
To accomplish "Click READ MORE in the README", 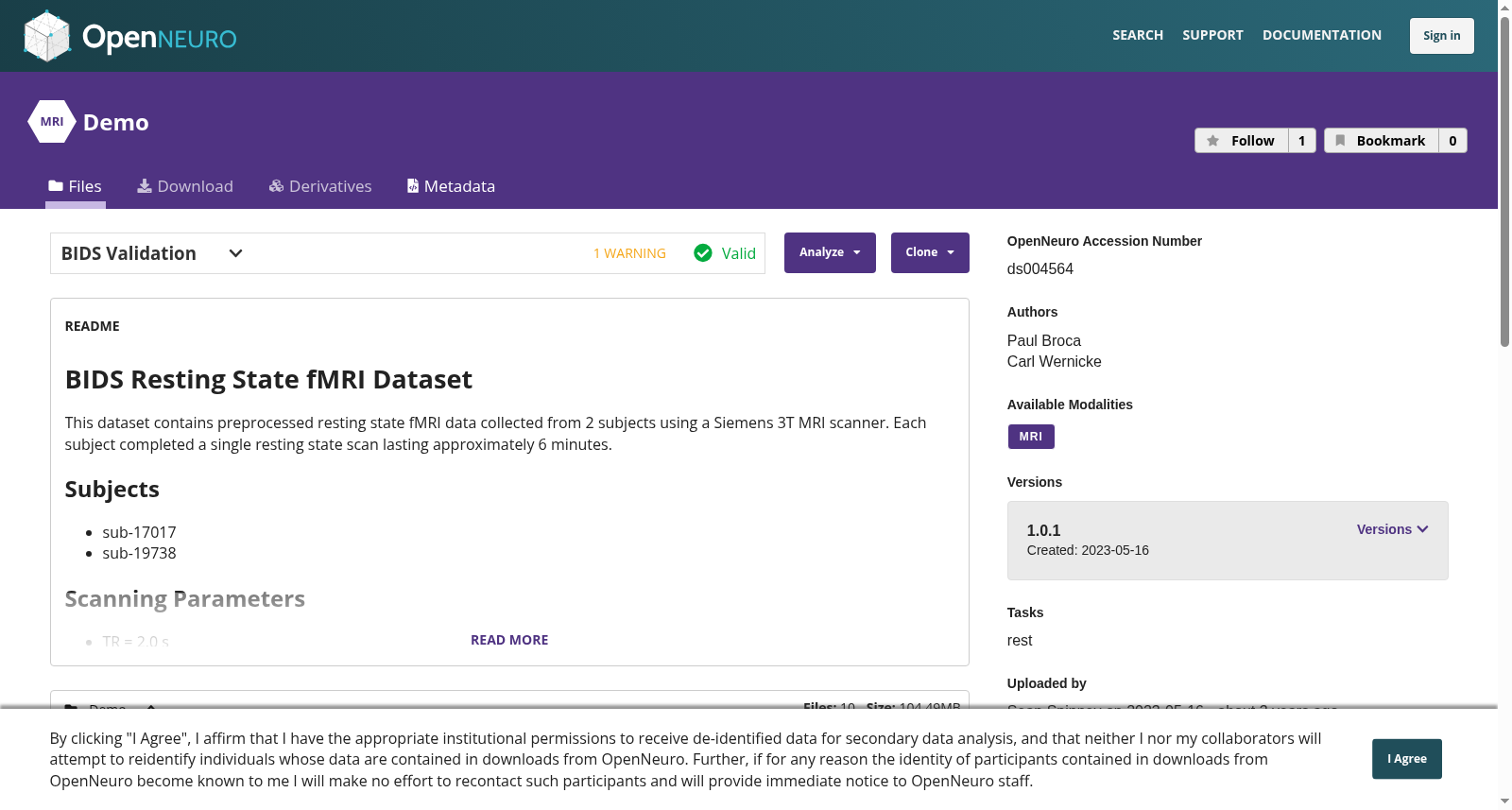I will point(509,640).
